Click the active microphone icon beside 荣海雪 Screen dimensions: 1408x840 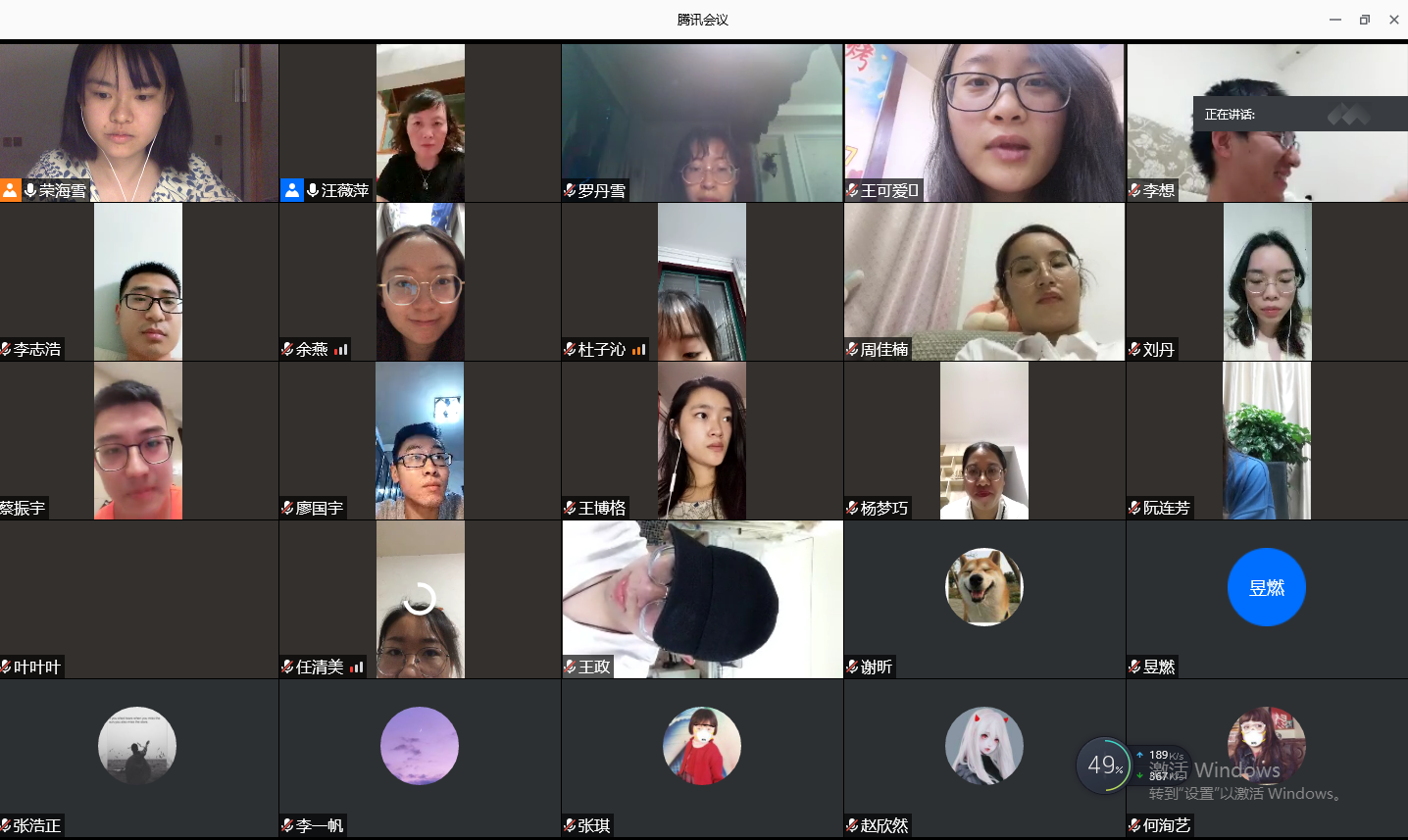tap(30, 190)
